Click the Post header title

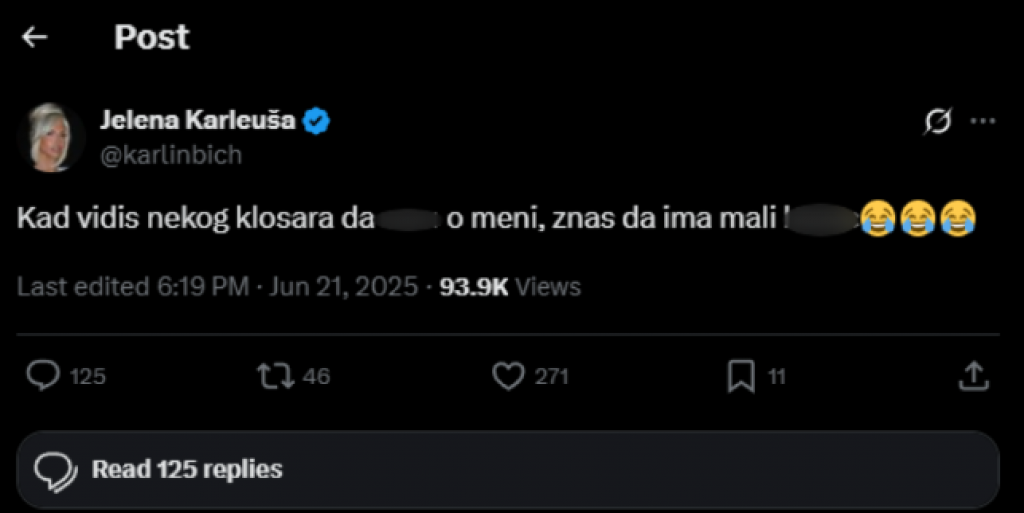[151, 38]
